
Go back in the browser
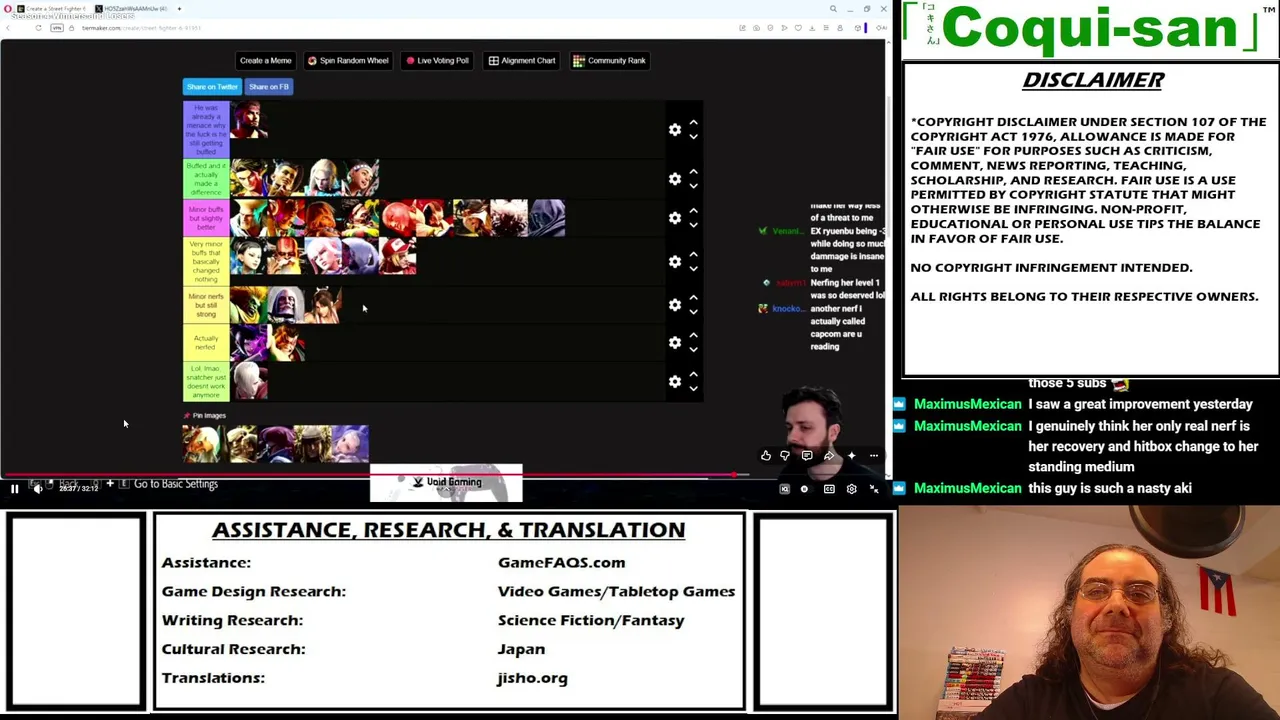8,28
